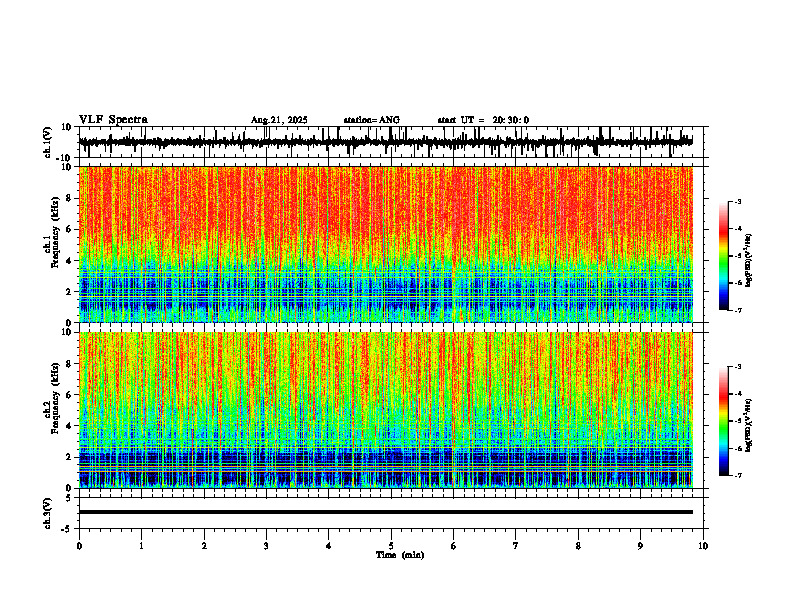Click the "-5" tick on ch.3(V) axis
This screenshot has width=792, height=612.
pyautogui.click(x=67, y=529)
